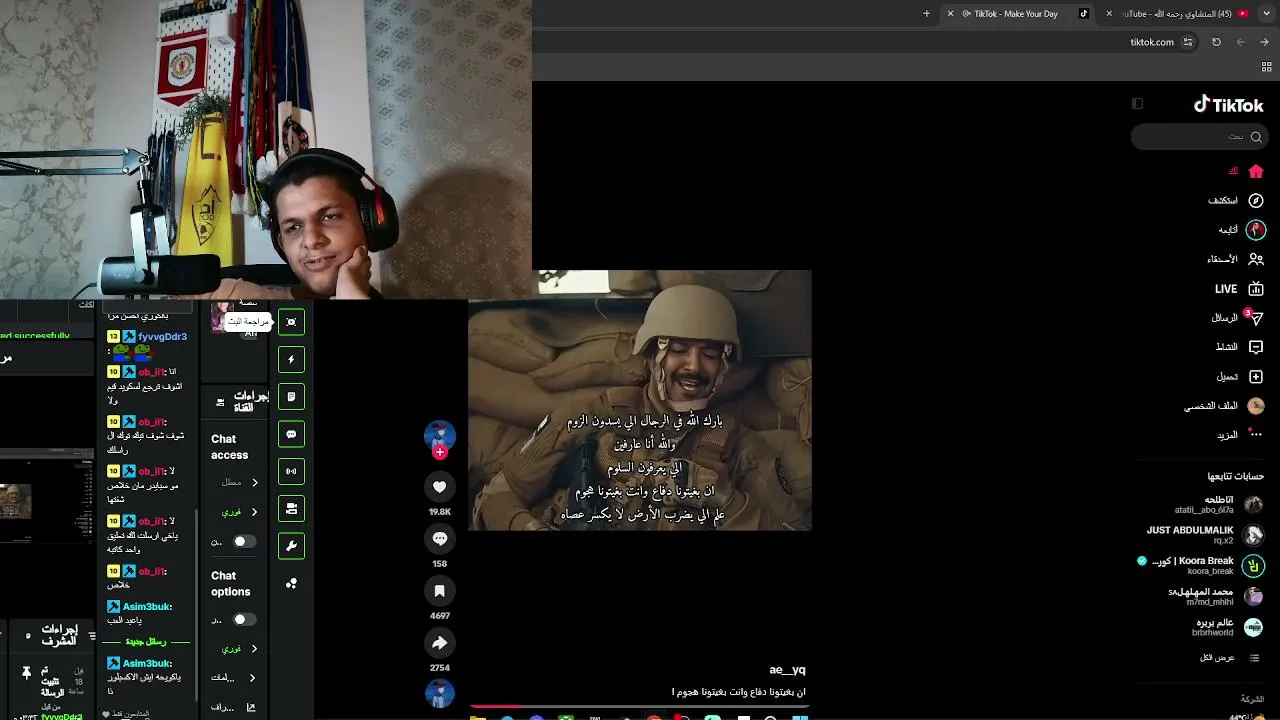Click the lightning bolt quick actions icon
This screenshot has width=1280, height=720.
tap(291, 359)
